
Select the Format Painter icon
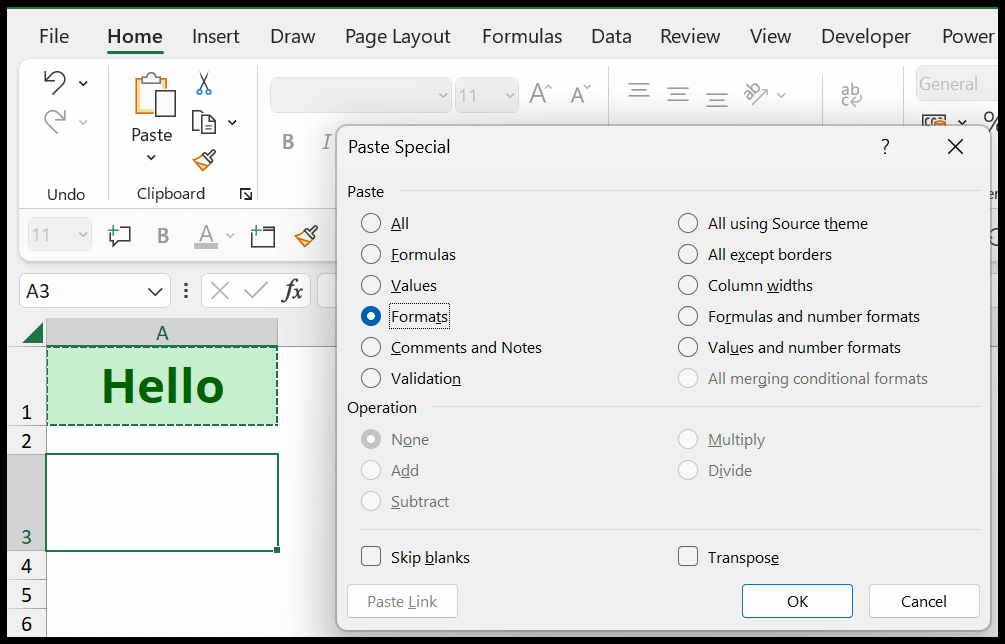click(x=205, y=160)
